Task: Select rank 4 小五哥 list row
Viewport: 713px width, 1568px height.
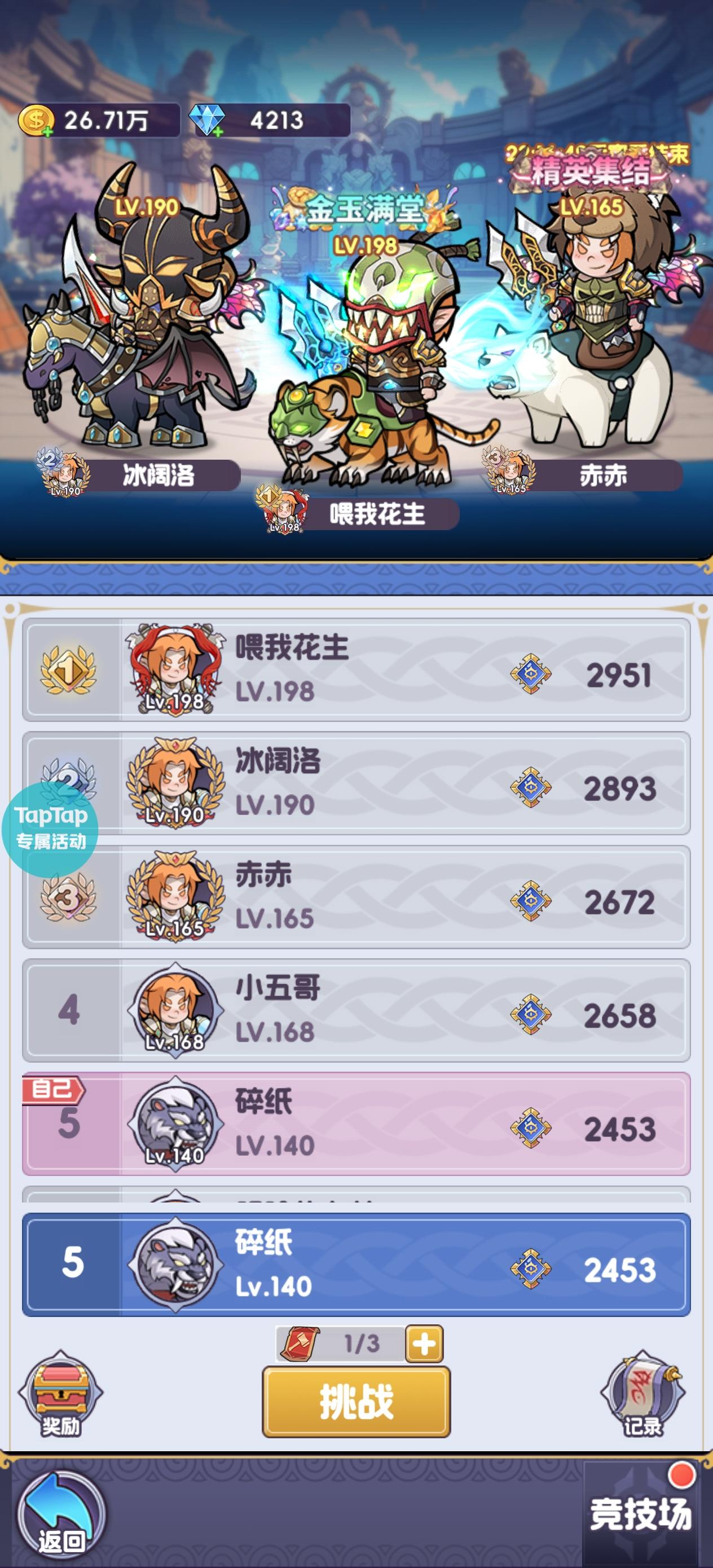Action: [356, 1010]
